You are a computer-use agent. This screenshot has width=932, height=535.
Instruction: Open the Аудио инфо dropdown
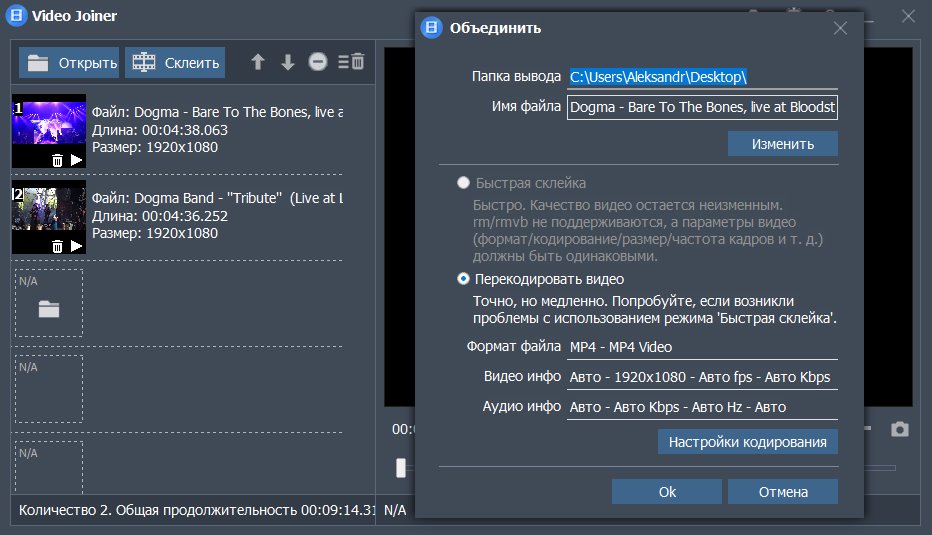(702, 407)
